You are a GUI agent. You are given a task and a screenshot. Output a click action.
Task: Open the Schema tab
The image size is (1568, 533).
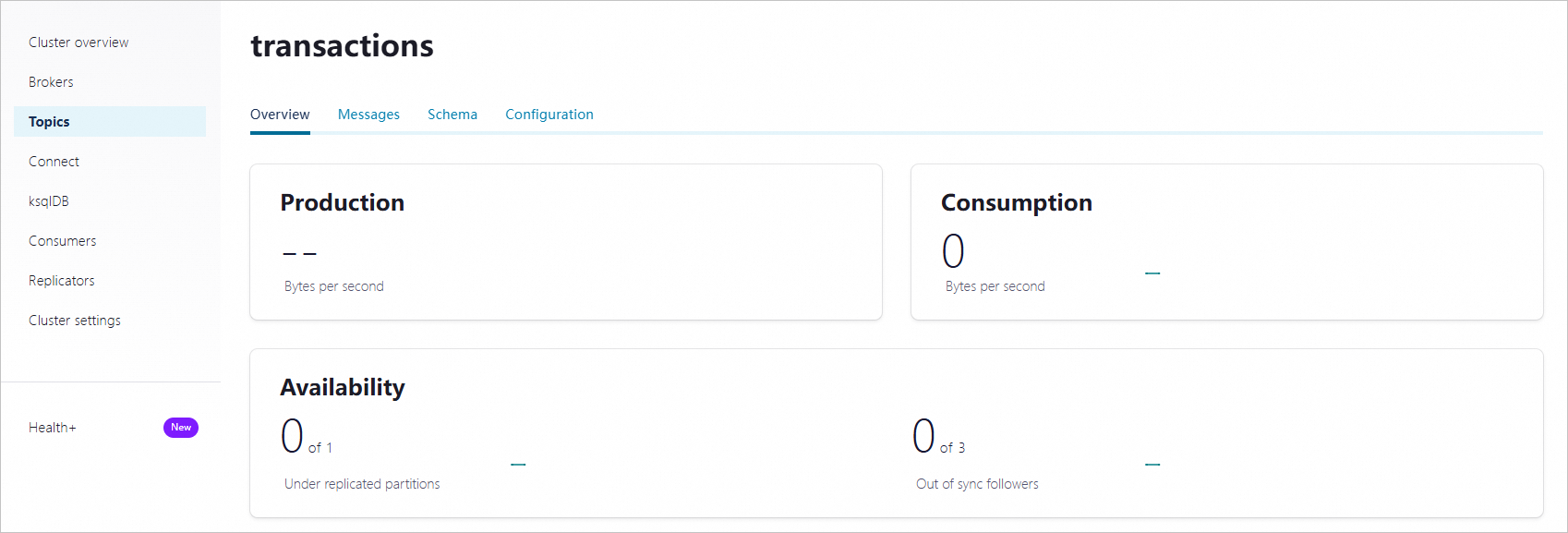452,114
